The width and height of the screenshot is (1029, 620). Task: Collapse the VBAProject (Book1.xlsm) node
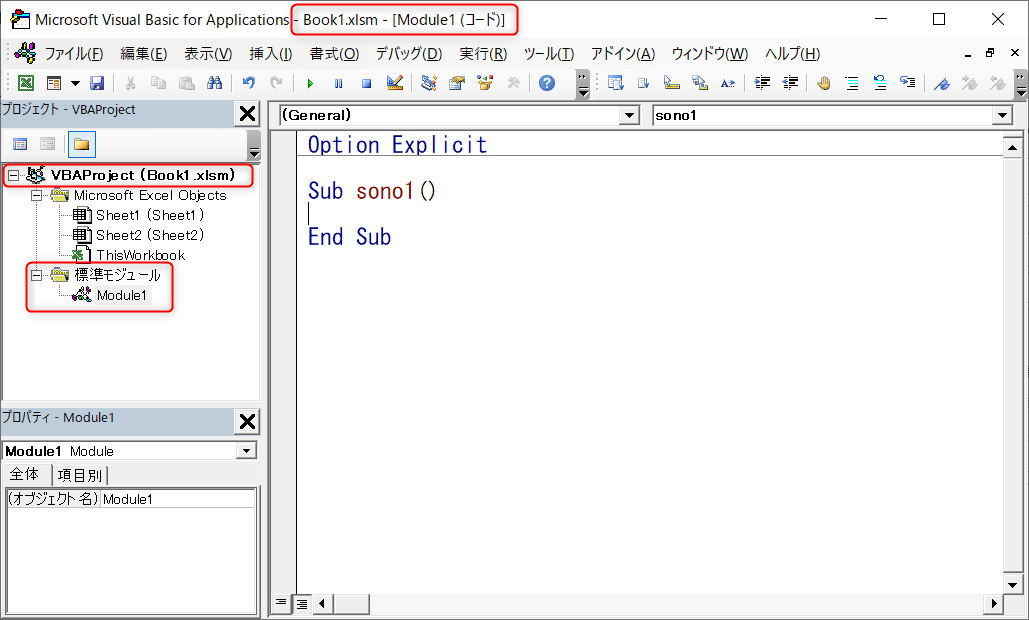[x=13, y=176]
